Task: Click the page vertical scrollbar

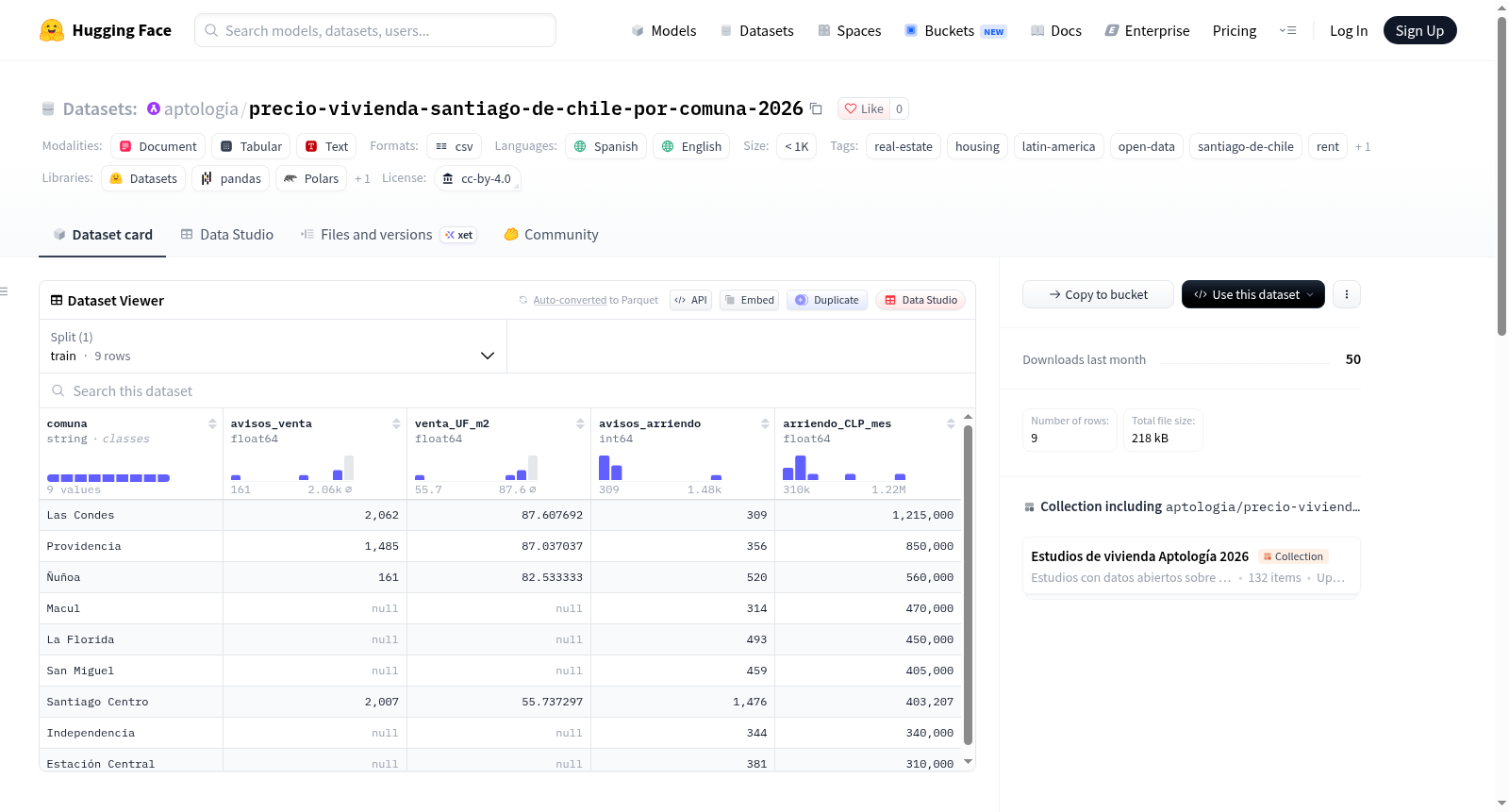Action: coord(1501,174)
